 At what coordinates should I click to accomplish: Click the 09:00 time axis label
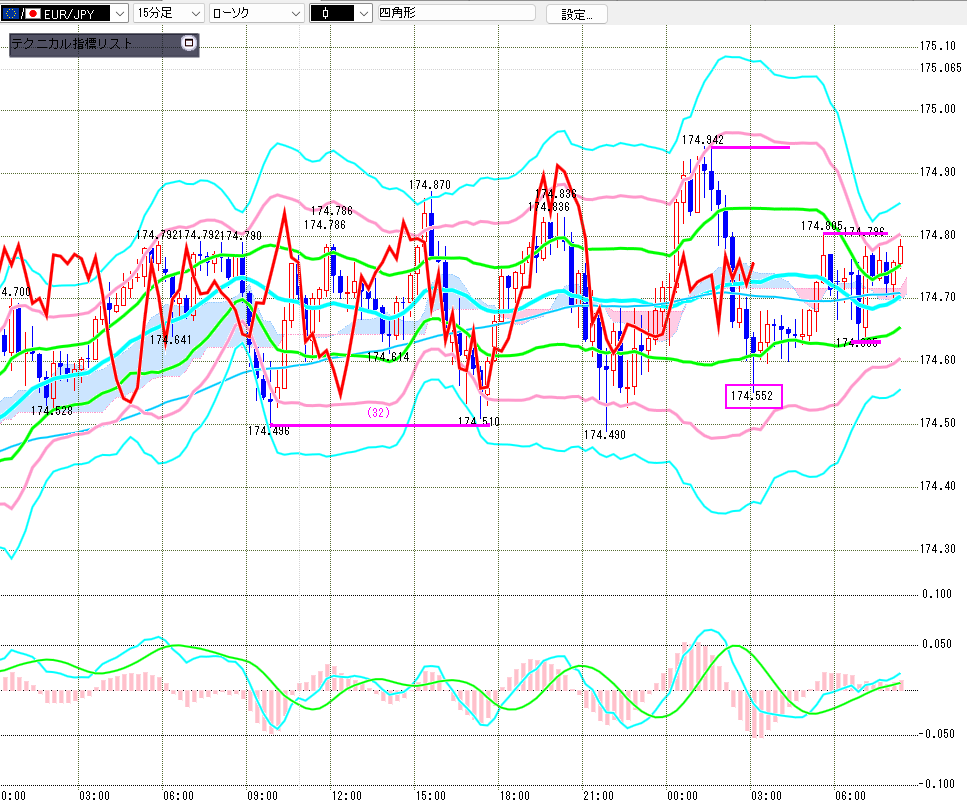coord(261,795)
